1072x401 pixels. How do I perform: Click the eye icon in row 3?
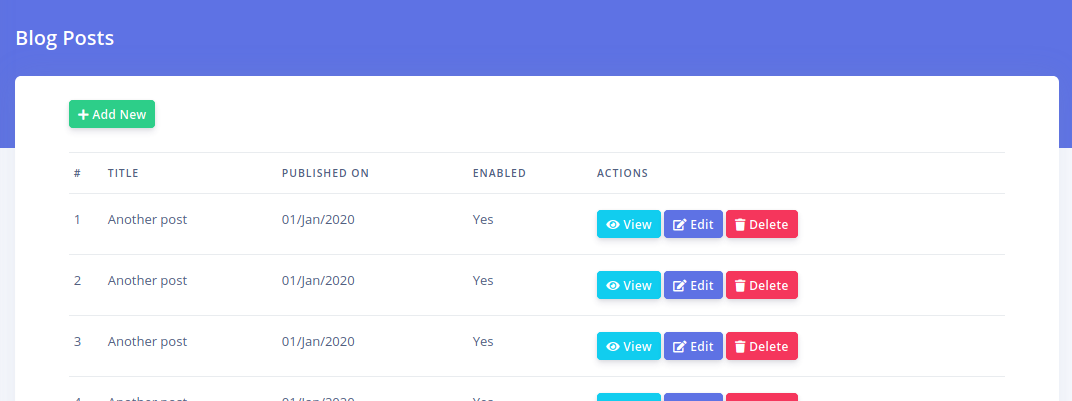pyautogui.click(x=613, y=347)
